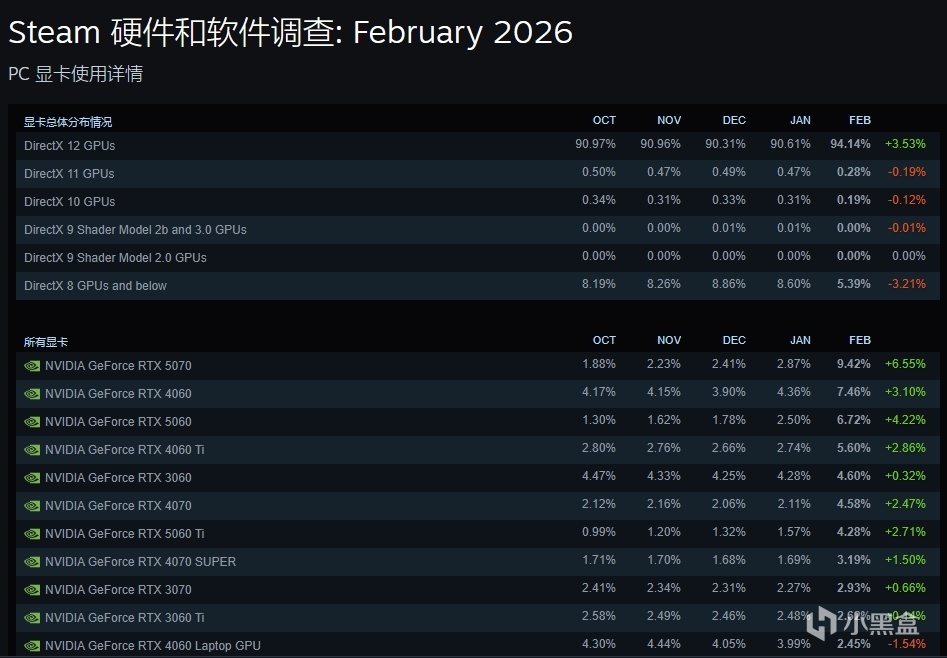The height and width of the screenshot is (658, 947).
Task: Click the OCT column header in top table
Action: [x=604, y=121]
